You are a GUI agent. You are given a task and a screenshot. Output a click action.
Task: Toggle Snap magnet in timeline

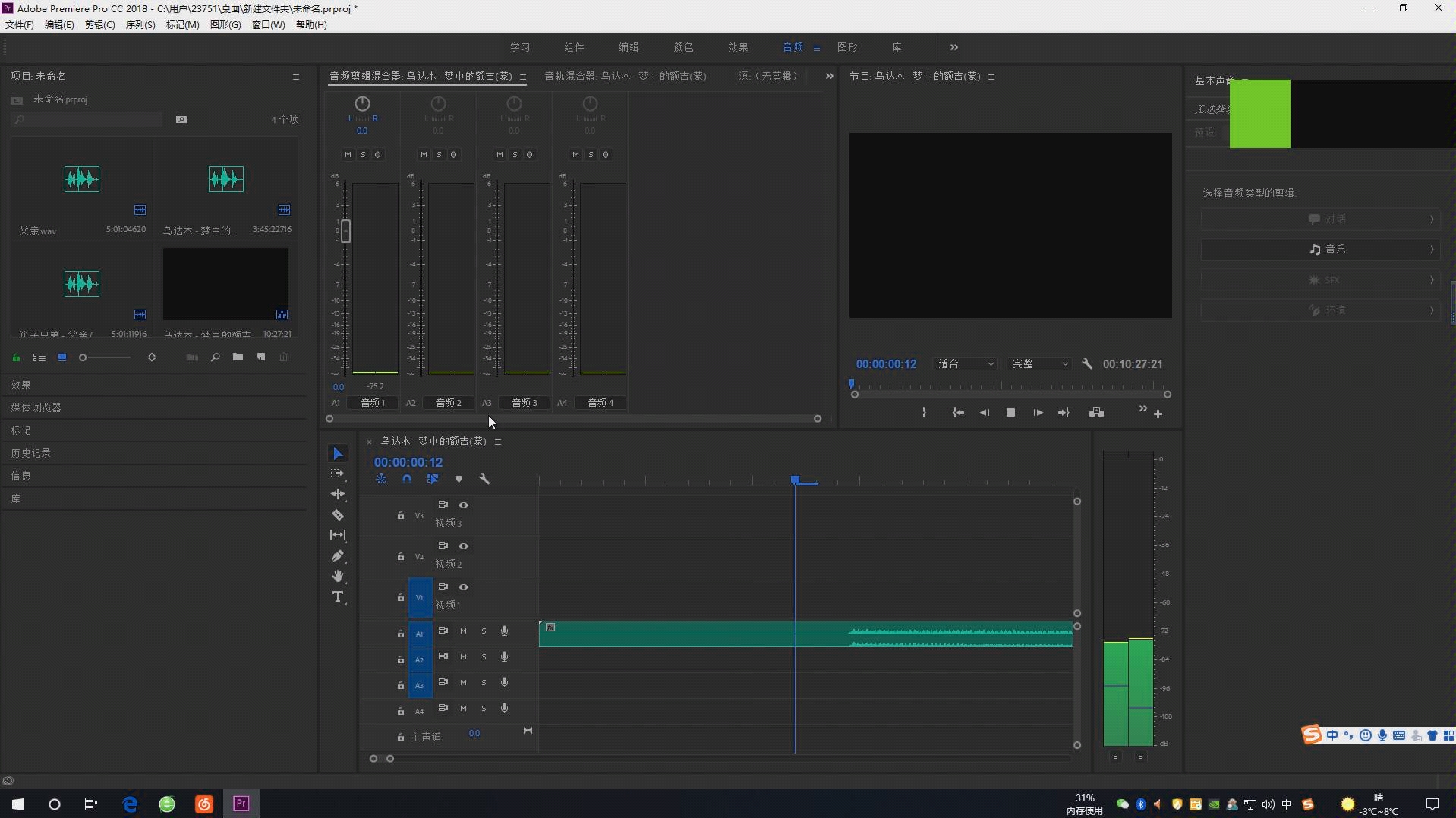click(407, 479)
